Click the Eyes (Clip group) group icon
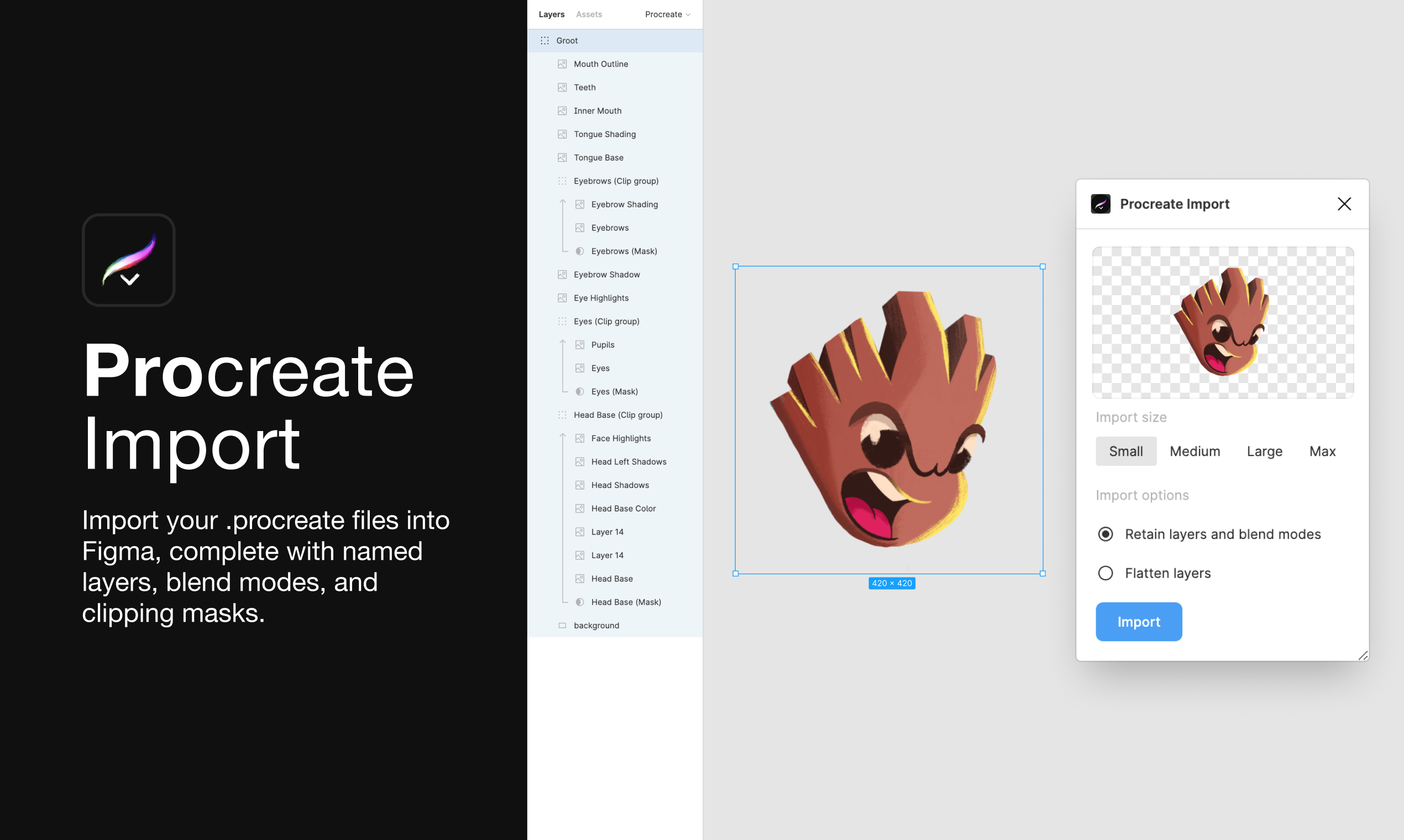The width and height of the screenshot is (1404, 840). (562, 322)
